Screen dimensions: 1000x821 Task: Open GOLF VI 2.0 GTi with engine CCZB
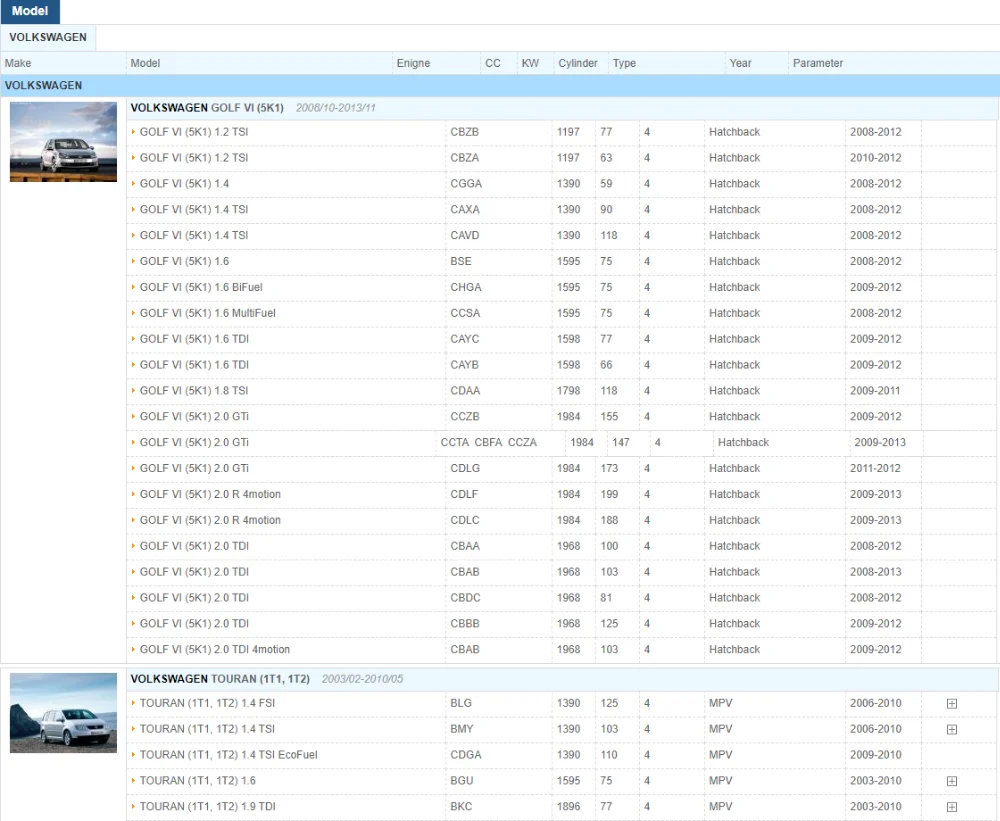click(562, 417)
